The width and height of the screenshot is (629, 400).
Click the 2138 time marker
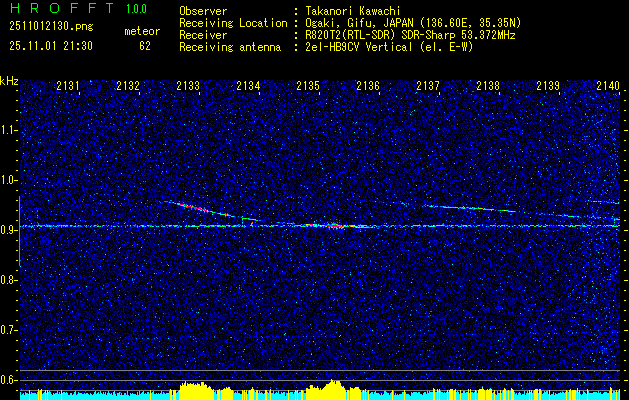488,85
